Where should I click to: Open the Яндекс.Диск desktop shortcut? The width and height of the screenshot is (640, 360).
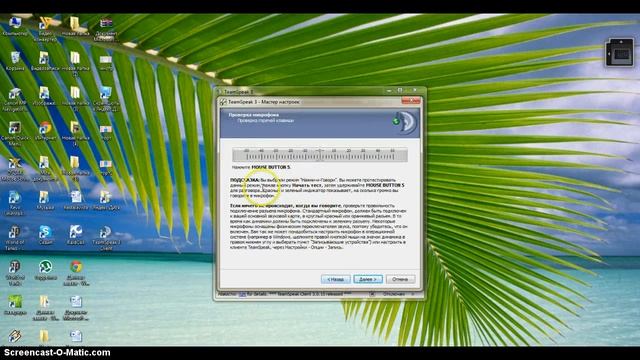pos(106,200)
